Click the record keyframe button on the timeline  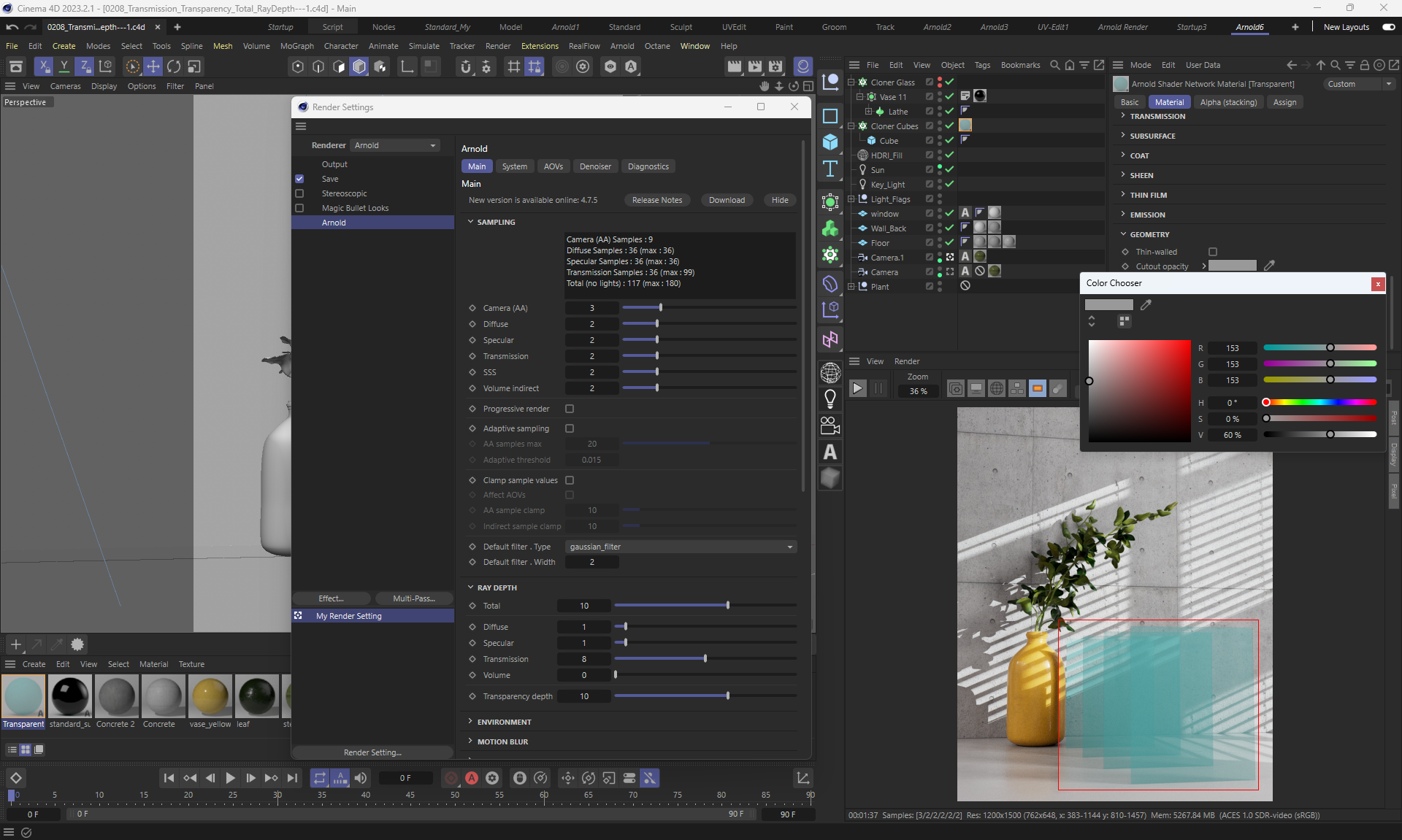point(452,778)
